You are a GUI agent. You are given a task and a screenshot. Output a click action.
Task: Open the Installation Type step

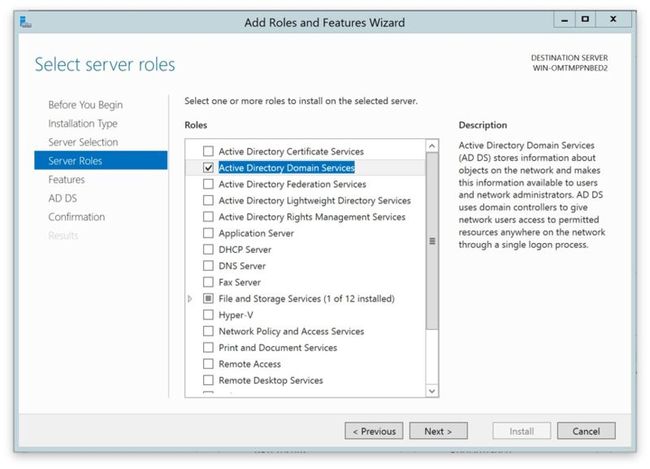point(82,124)
